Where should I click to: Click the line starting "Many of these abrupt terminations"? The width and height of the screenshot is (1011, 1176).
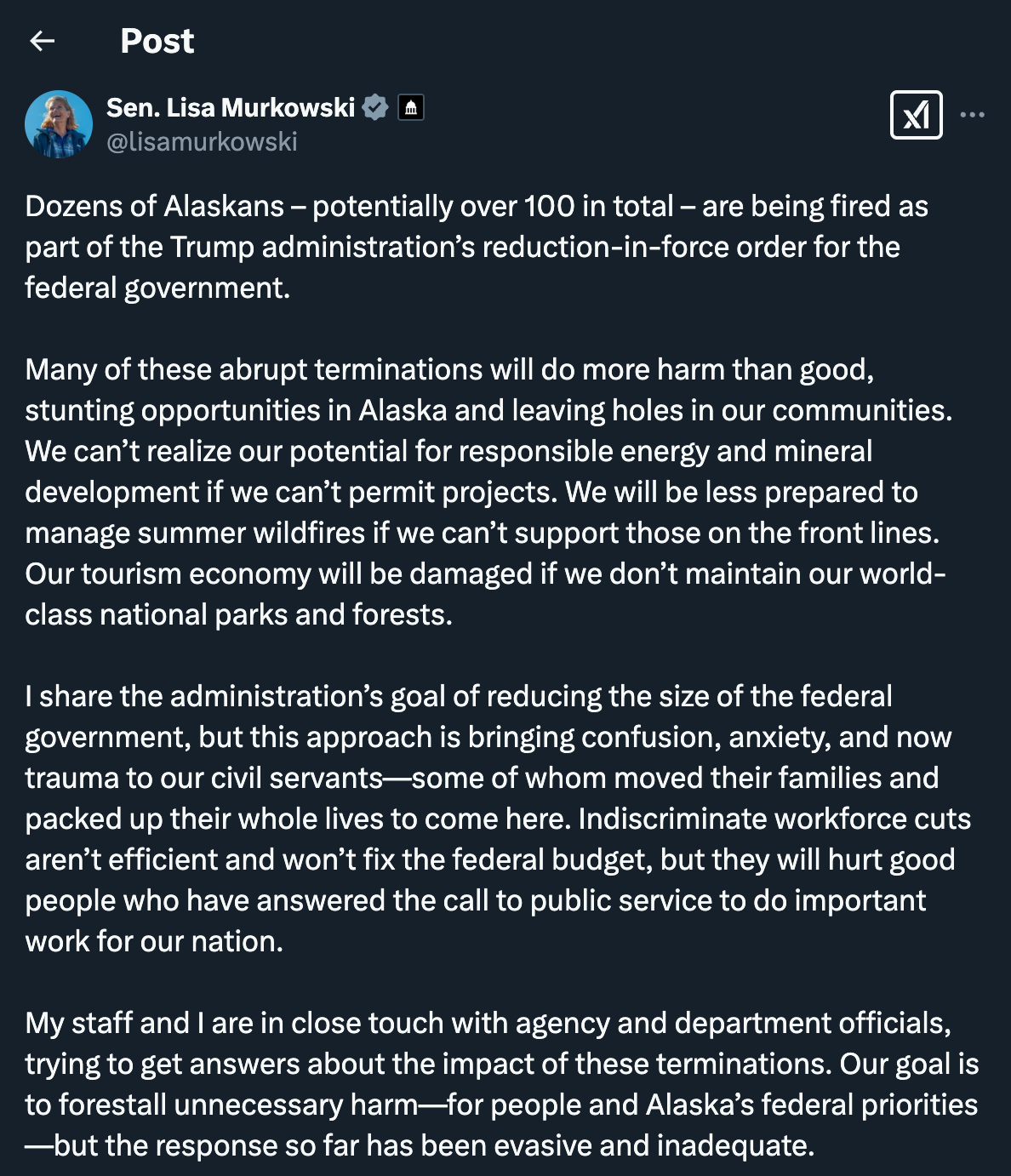[449, 370]
